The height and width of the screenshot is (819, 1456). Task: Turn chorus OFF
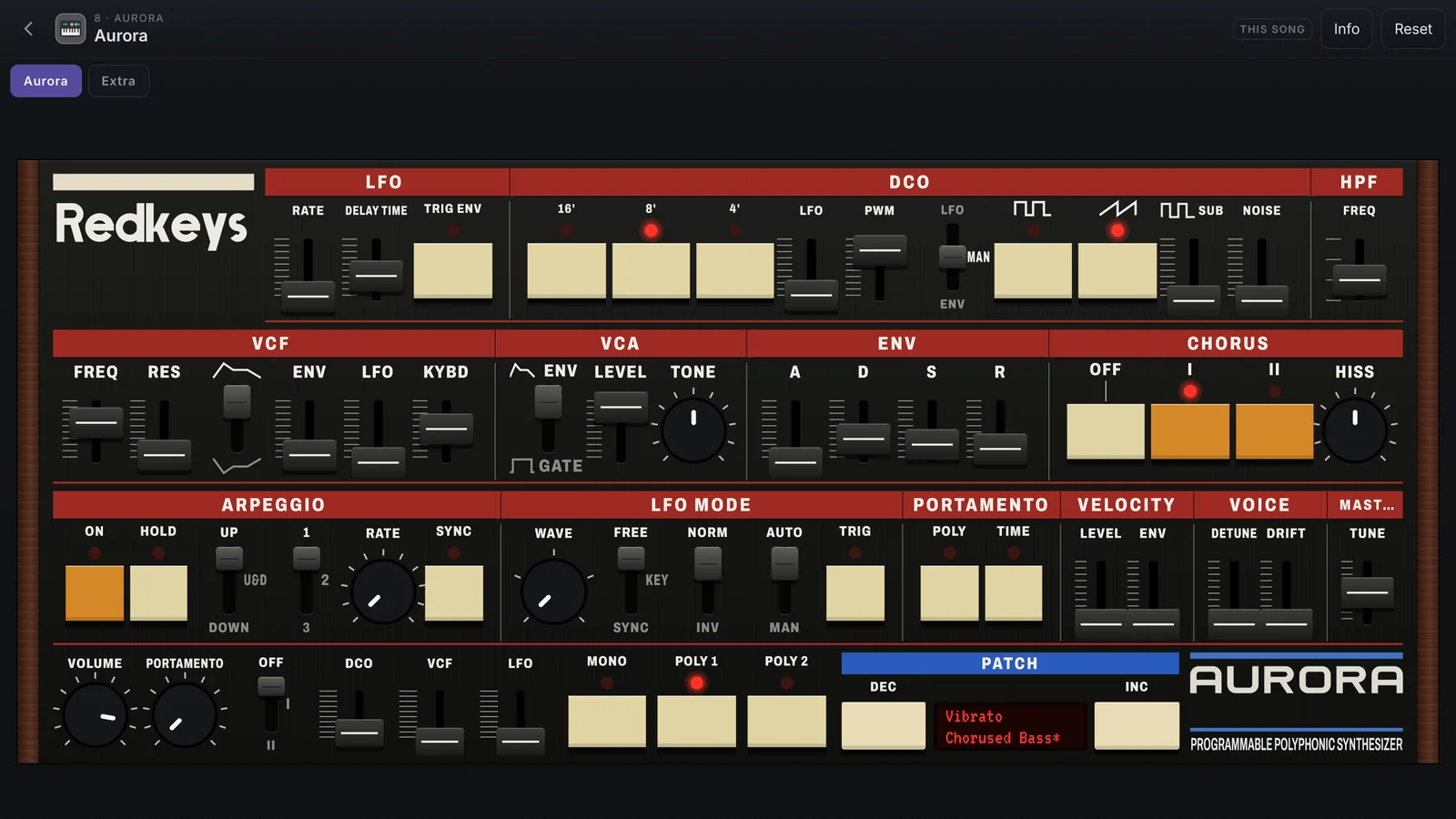point(1106,431)
